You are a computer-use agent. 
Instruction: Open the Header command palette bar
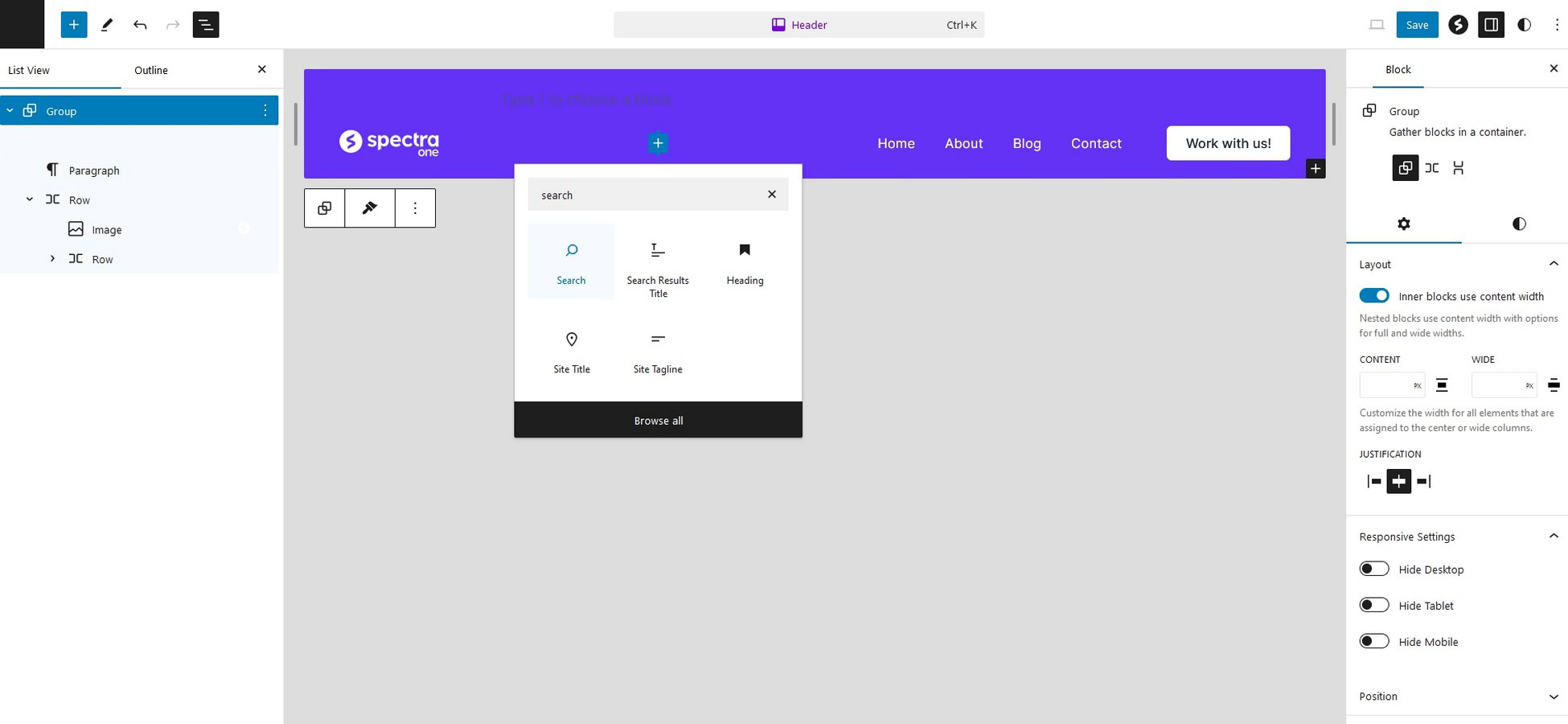798,25
